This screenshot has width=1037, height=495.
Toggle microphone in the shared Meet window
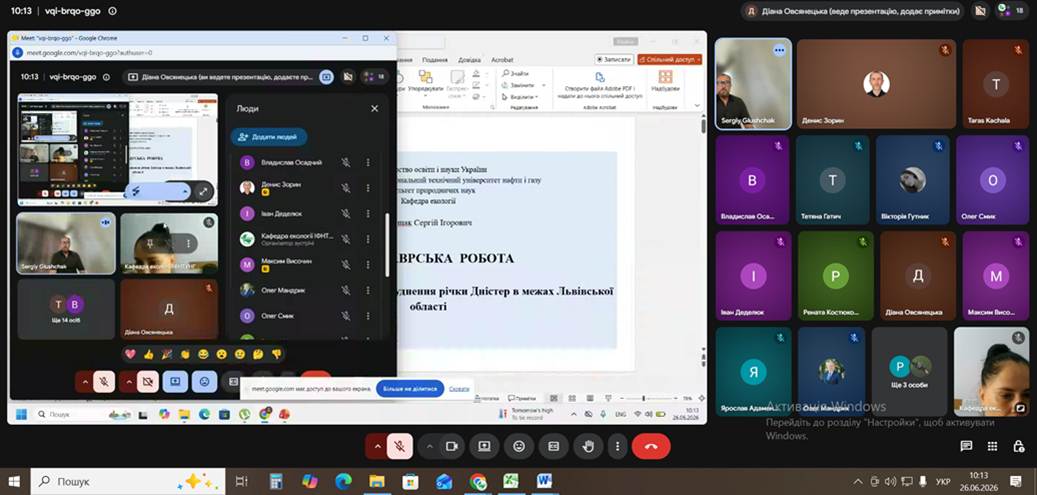104,382
